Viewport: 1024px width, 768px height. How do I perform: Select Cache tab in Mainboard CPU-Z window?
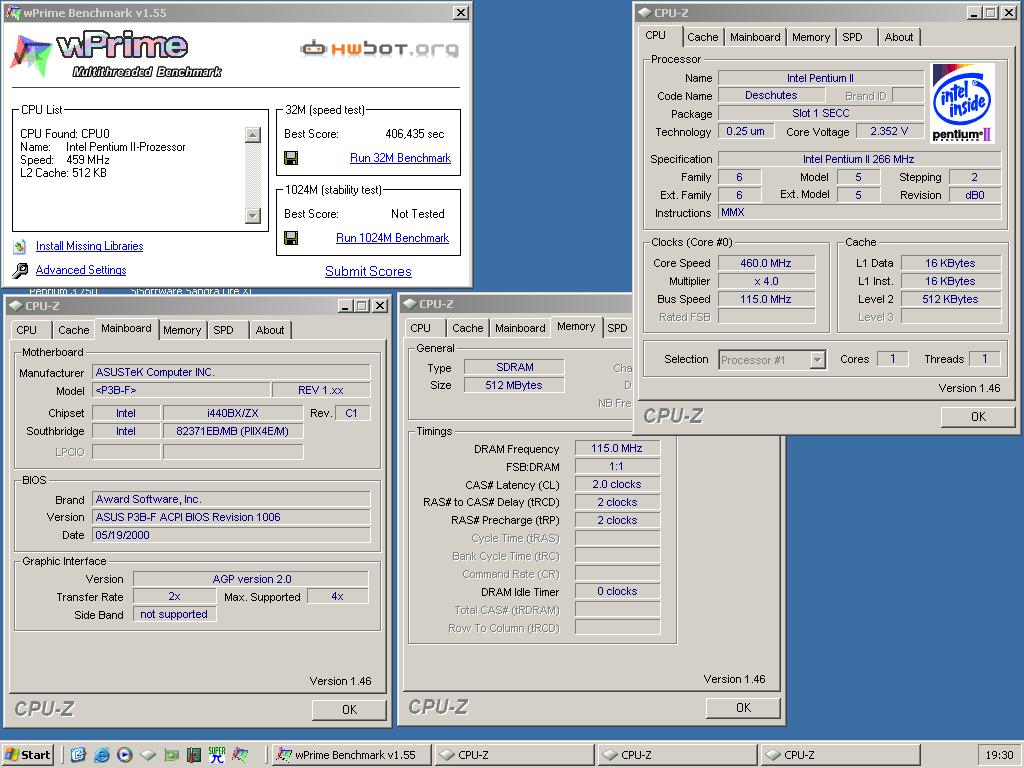74,330
